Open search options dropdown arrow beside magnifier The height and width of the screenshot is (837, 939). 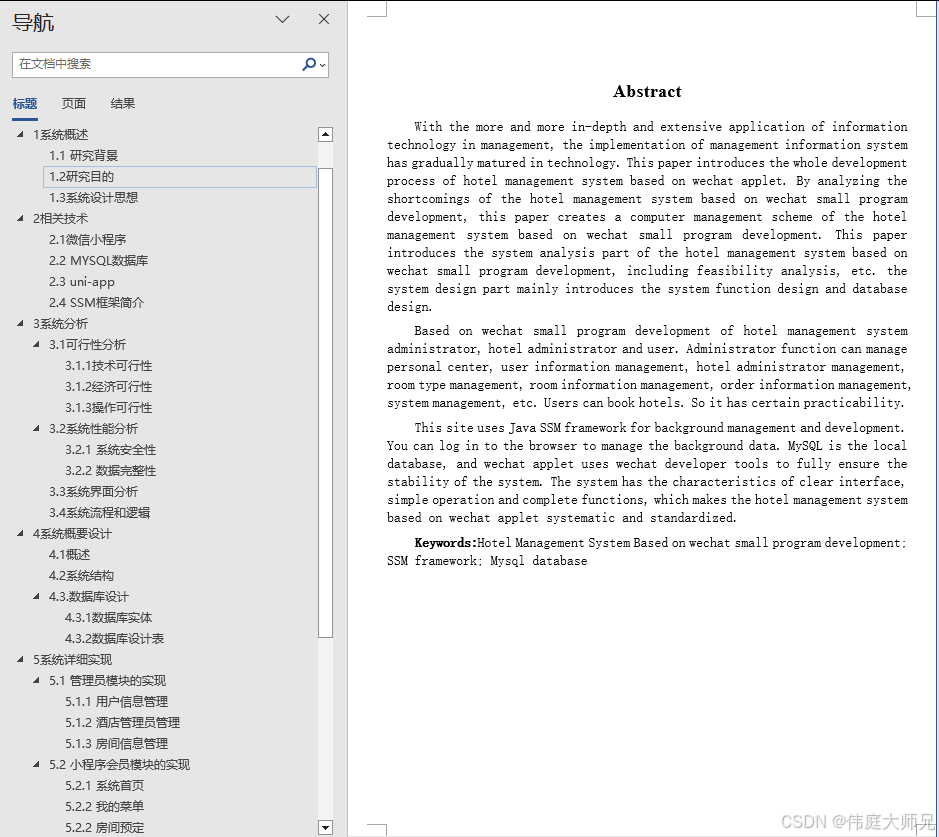(x=323, y=65)
